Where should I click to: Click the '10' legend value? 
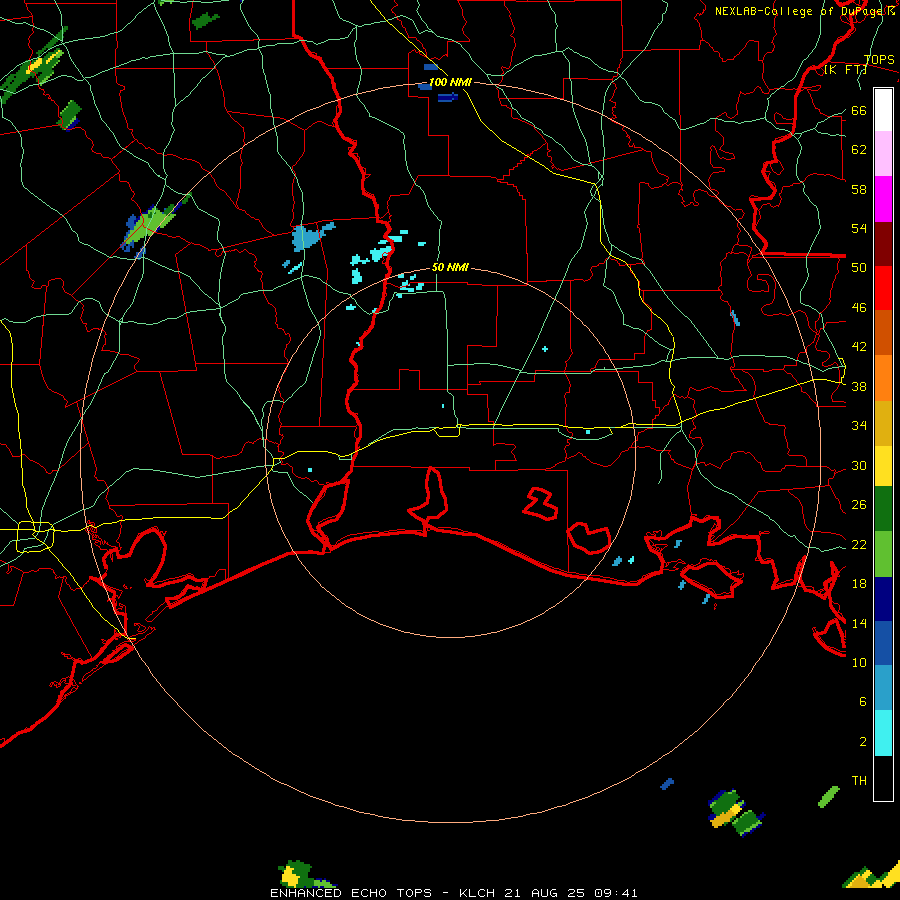pos(859,662)
